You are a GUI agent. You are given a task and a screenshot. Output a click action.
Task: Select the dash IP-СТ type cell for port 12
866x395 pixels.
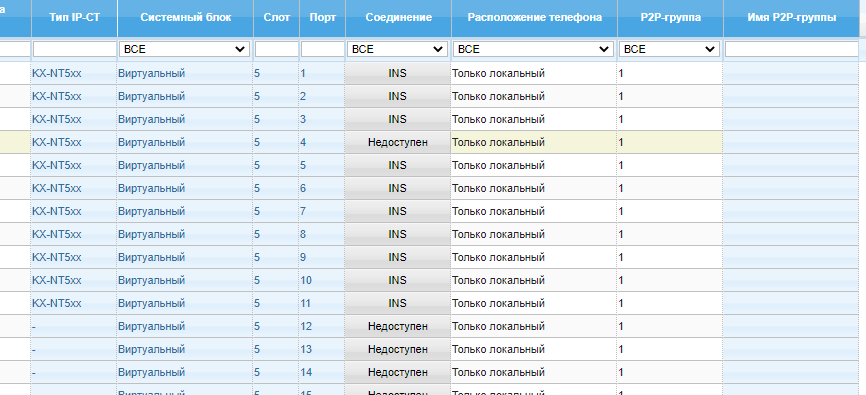pyautogui.click(x=74, y=326)
